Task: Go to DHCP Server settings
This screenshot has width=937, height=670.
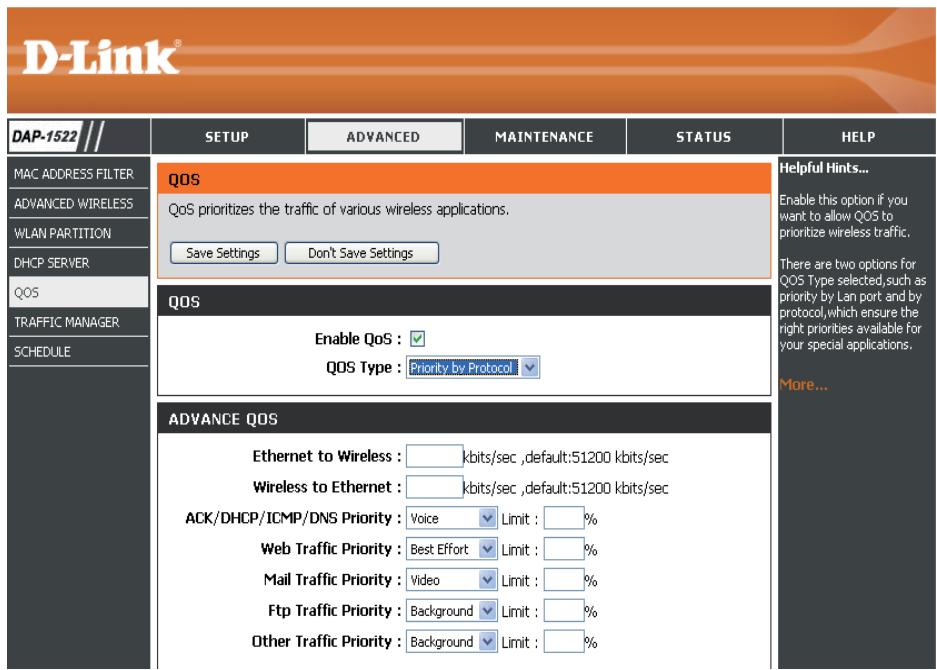Action: click(78, 263)
